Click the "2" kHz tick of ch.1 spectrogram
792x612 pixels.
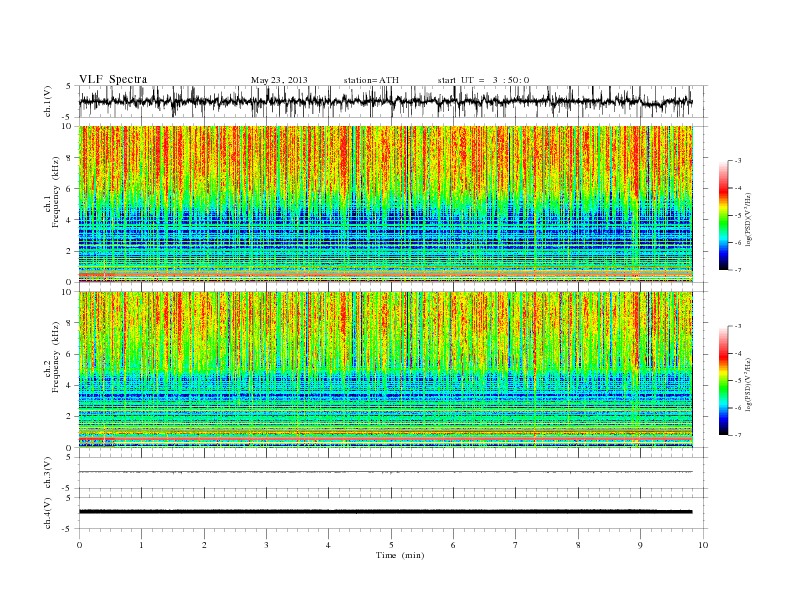[69, 251]
